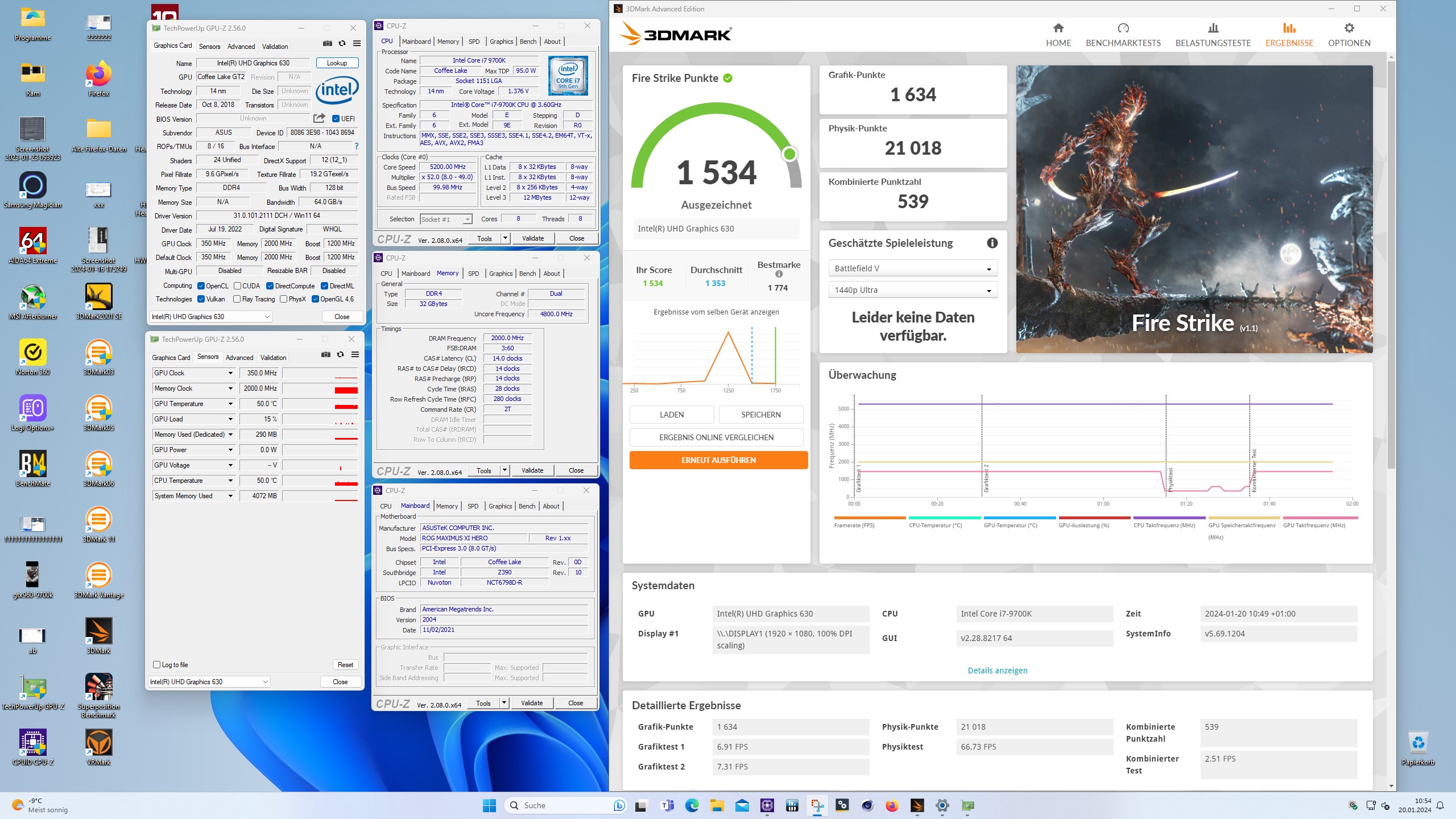Click the LADEN button in 3DMark

[x=672, y=415]
